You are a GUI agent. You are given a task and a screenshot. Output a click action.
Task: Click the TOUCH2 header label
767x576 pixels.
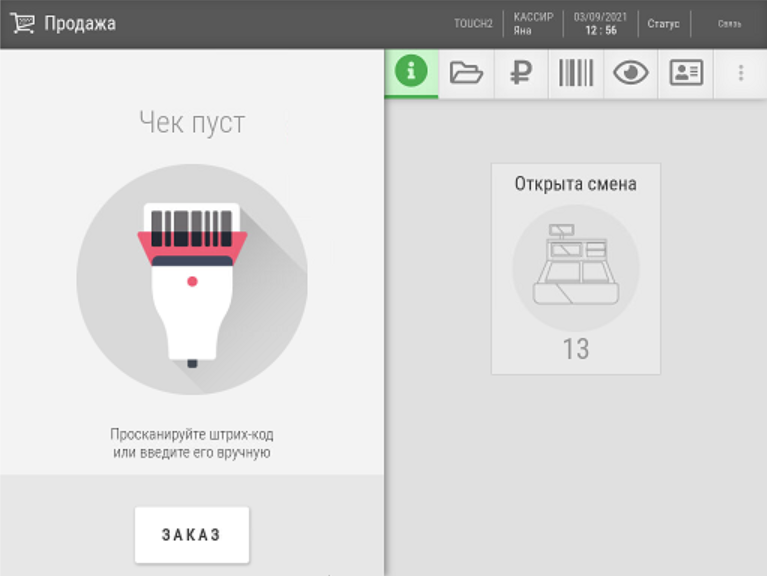pyautogui.click(x=473, y=23)
